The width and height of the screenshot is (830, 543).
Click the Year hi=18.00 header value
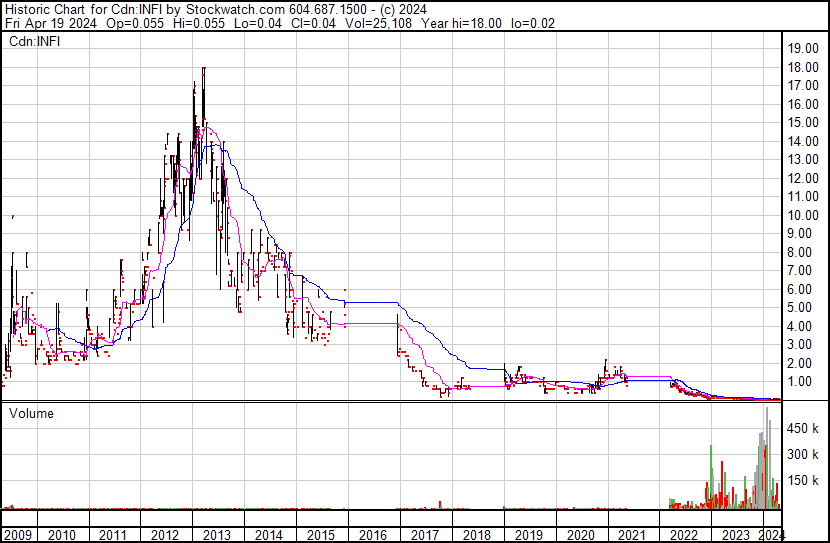click(474, 22)
